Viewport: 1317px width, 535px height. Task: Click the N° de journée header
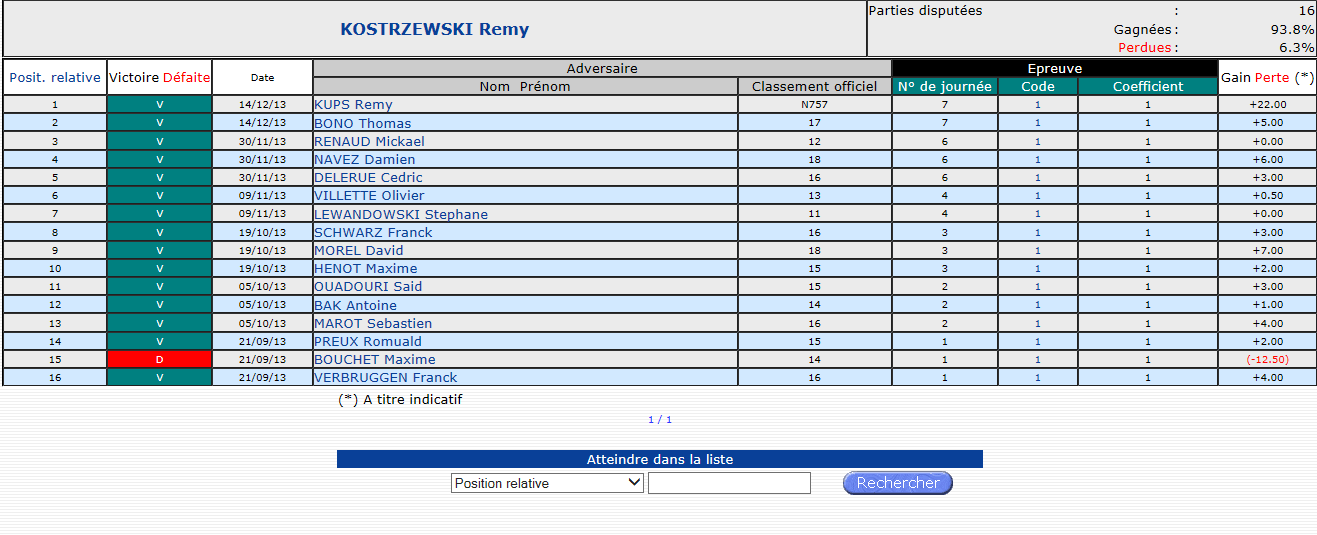pos(944,86)
